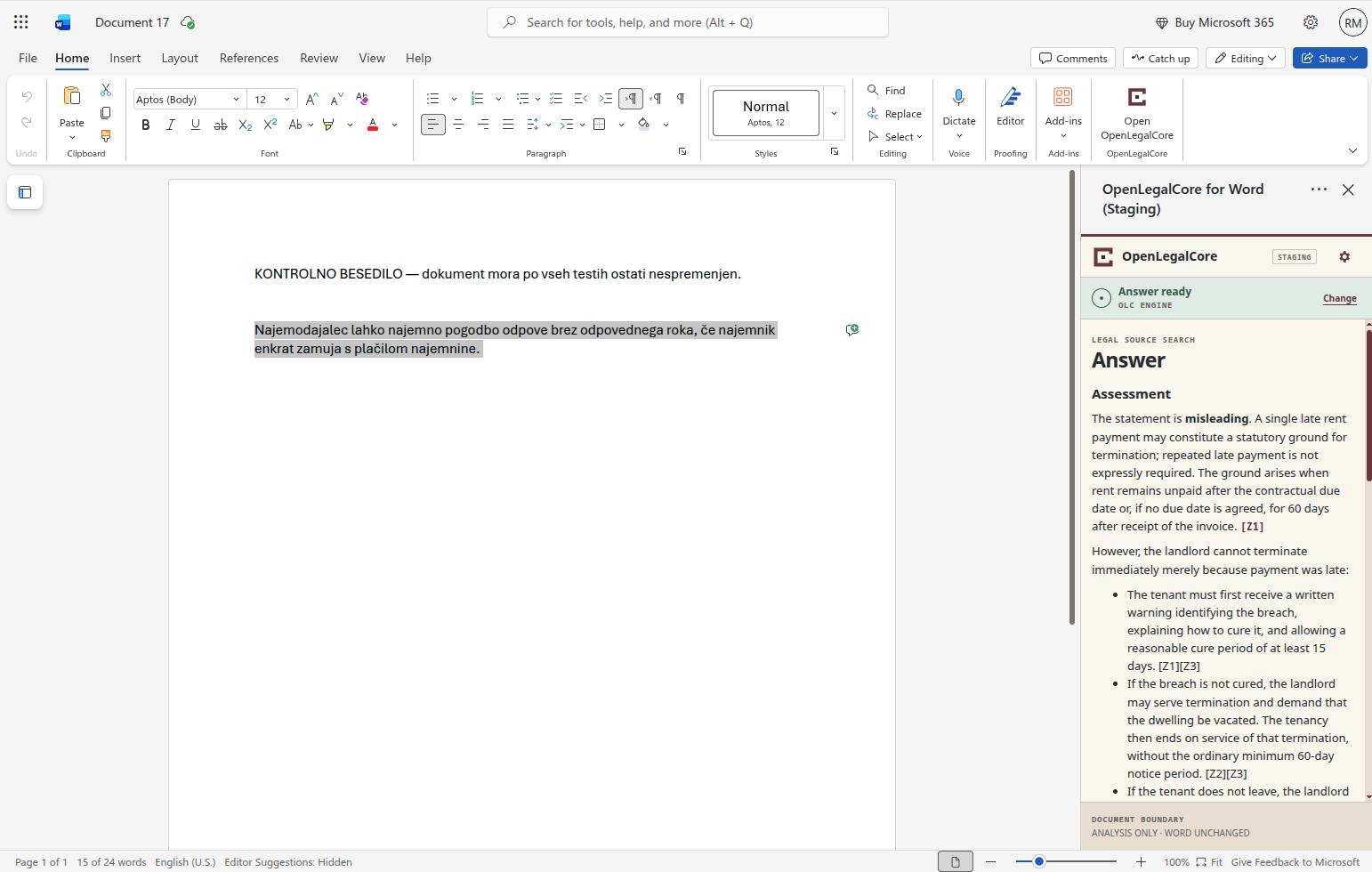1372x872 pixels.
Task: Open the Replace tool
Action: tap(895, 113)
